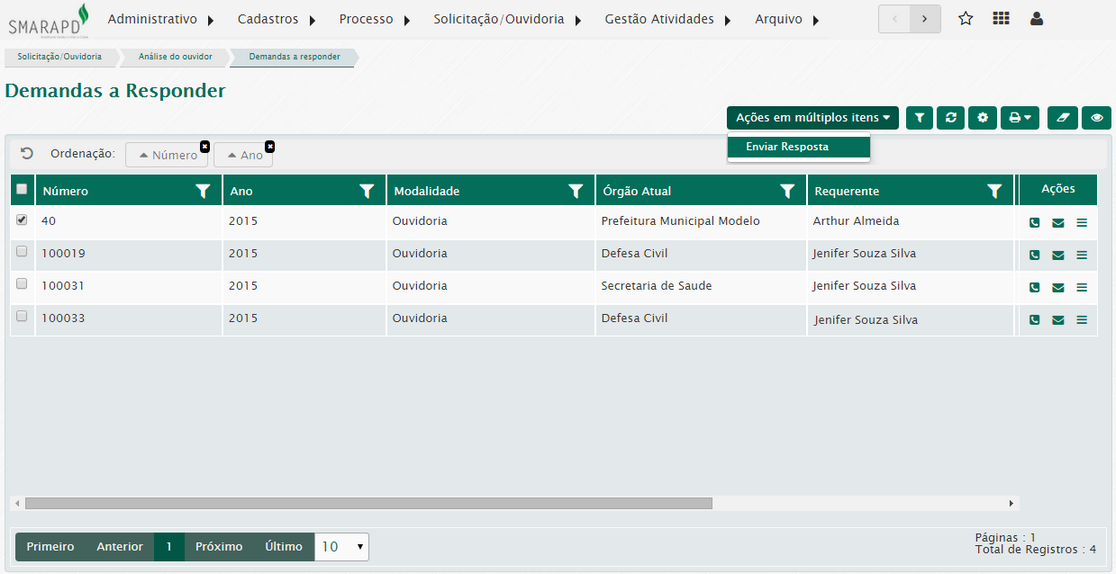Screen dimensions: 1116x574
Task: Check the checkbox for demand 100031
Action: tap(22, 284)
